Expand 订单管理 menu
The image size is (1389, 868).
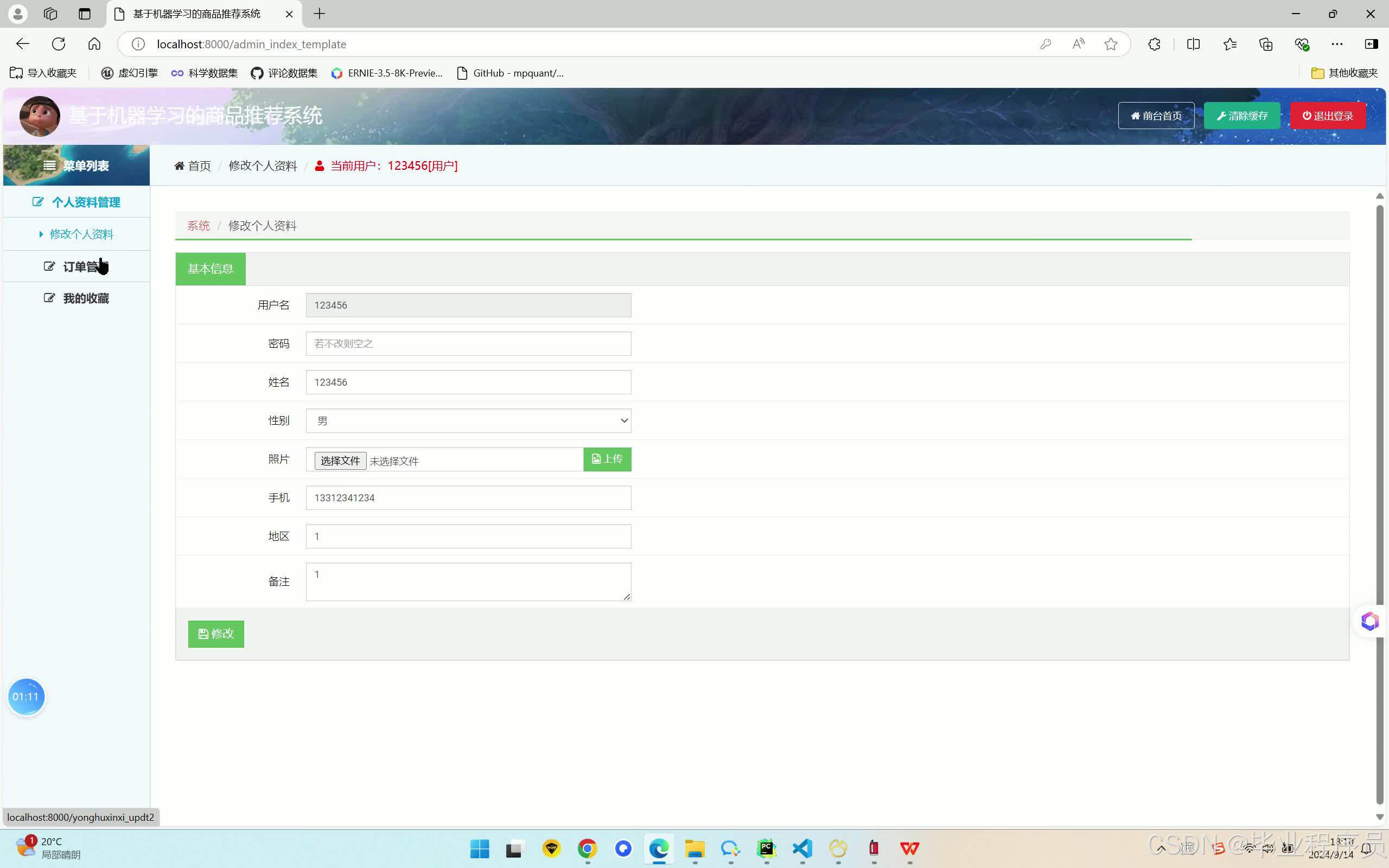coord(77,266)
